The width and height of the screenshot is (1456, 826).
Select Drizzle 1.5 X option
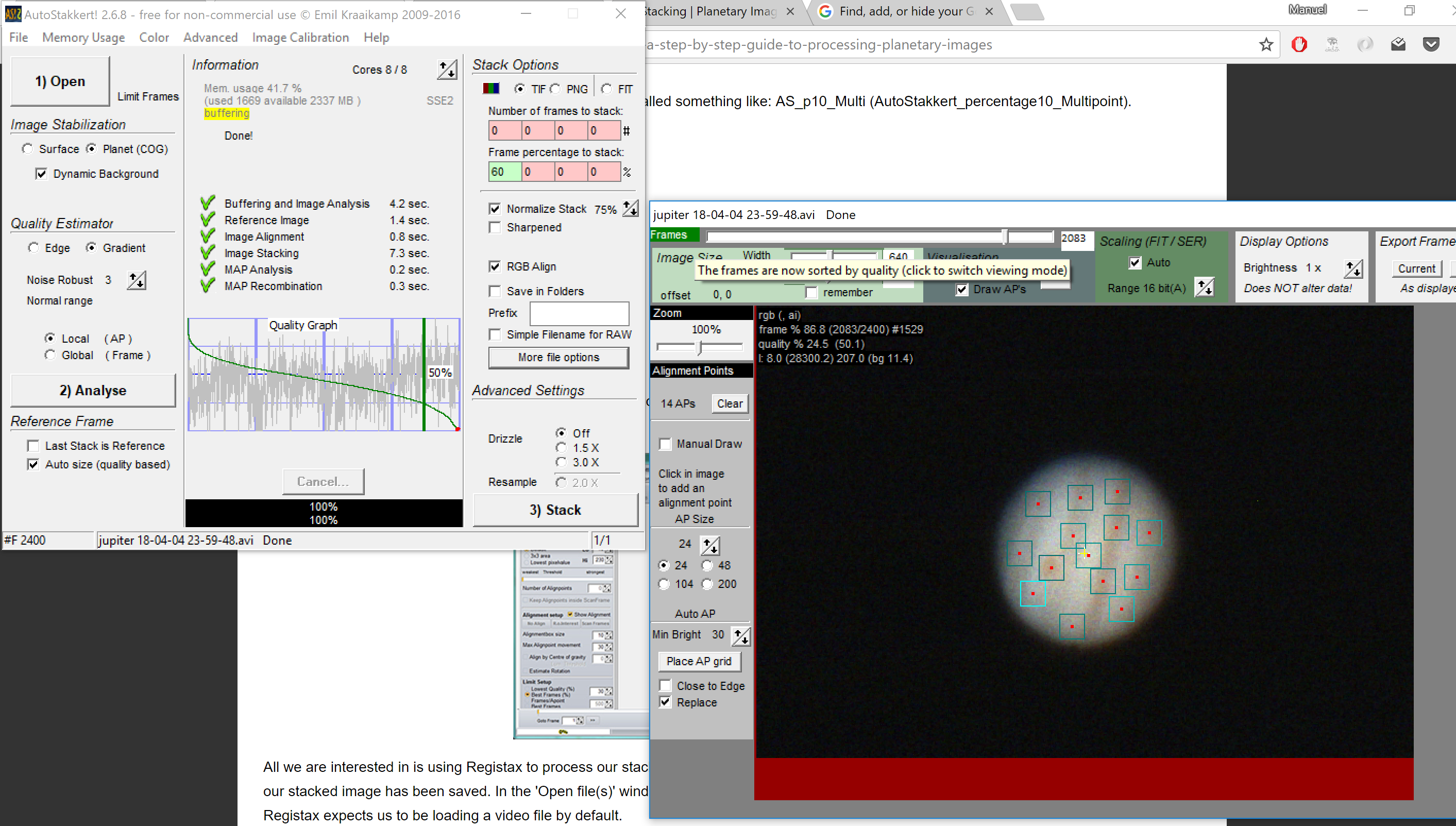tap(561, 448)
